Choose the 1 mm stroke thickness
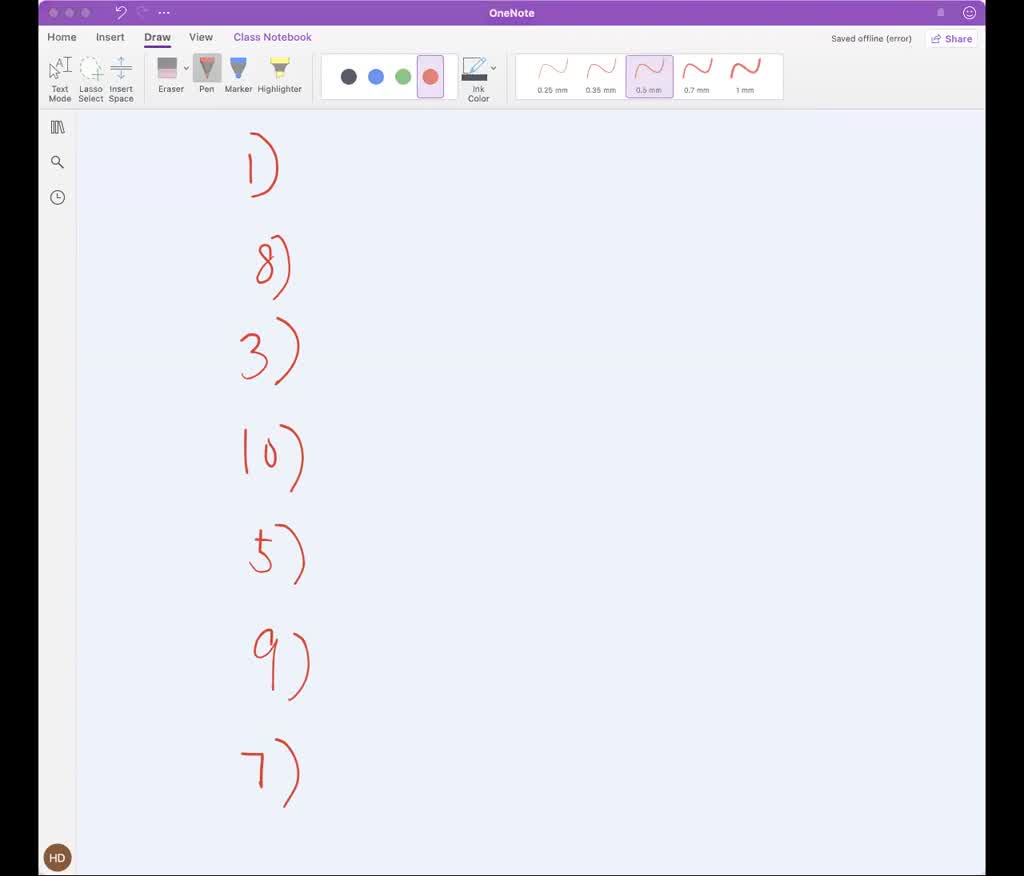The image size is (1024, 876). 745,76
